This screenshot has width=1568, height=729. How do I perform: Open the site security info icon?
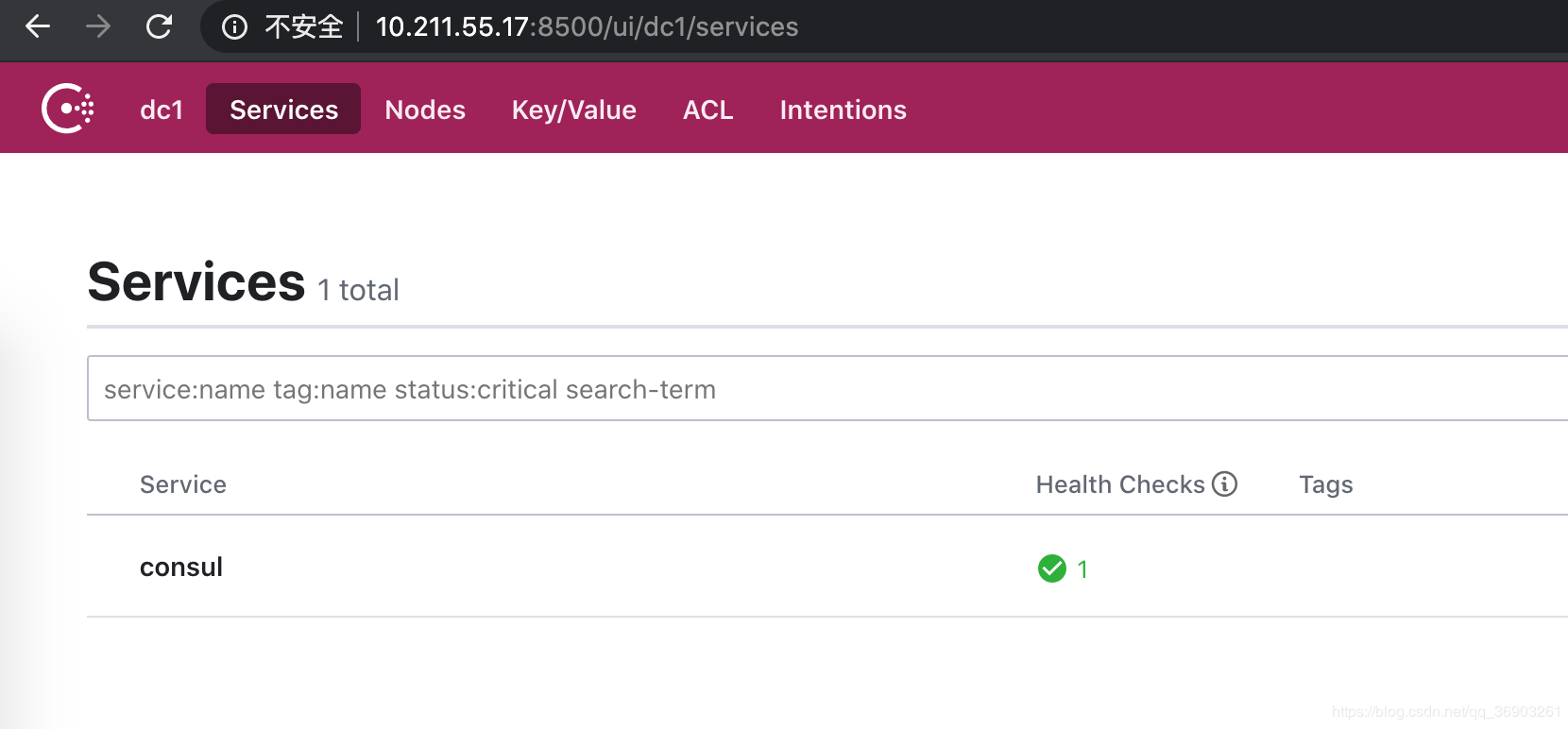click(234, 27)
